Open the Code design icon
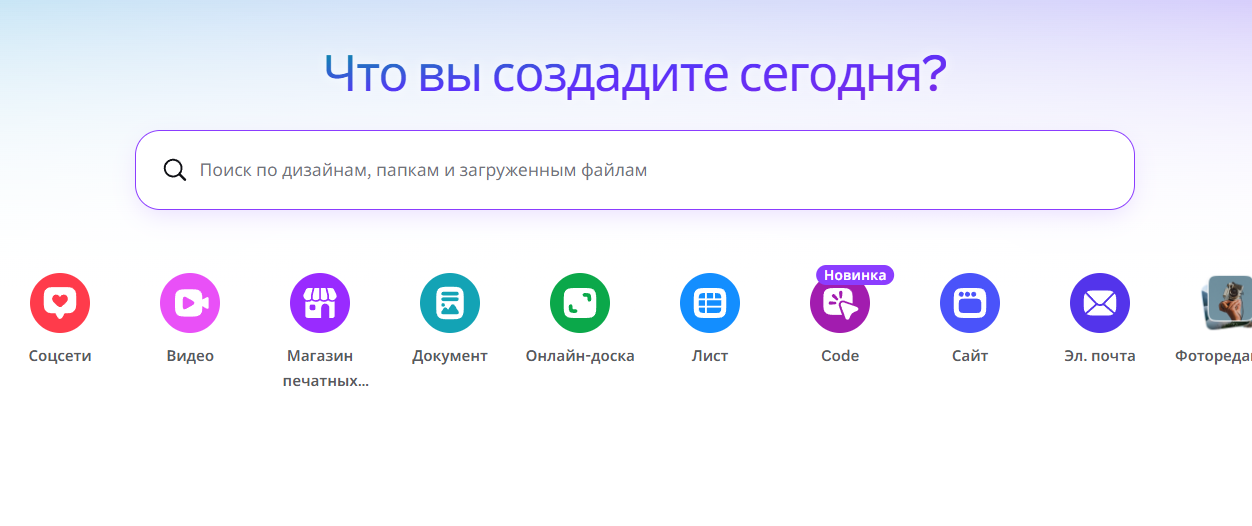This screenshot has width=1252, height=526. click(840, 303)
